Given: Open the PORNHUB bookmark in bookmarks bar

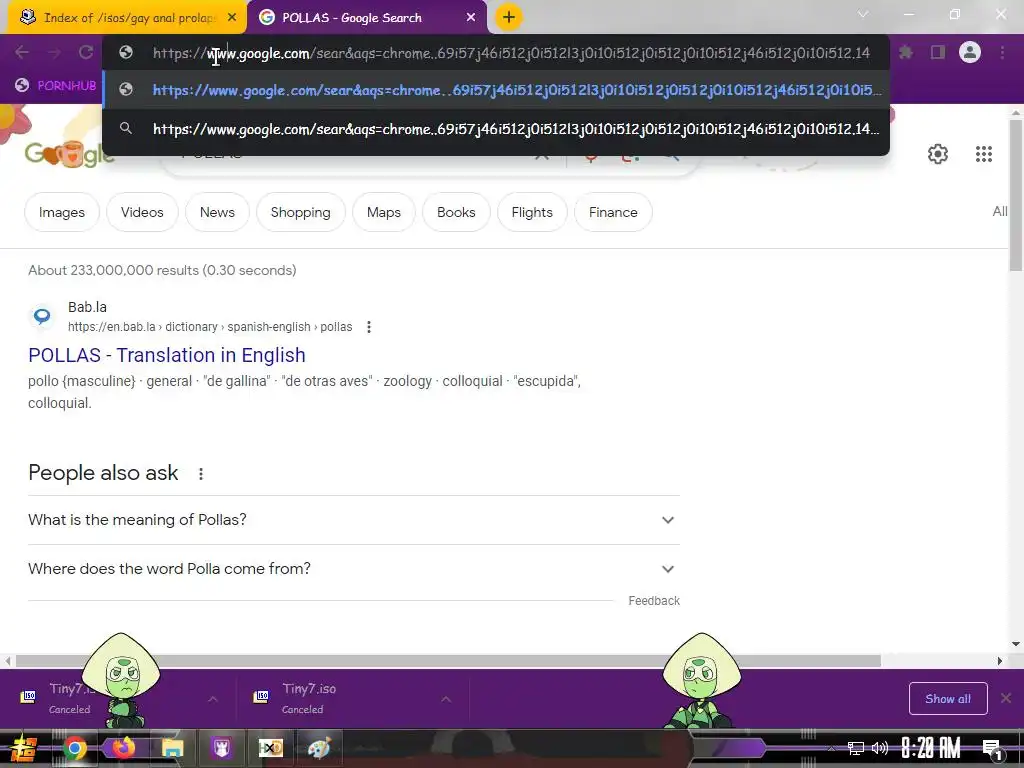Looking at the screenshot, I should coord(56,86).
